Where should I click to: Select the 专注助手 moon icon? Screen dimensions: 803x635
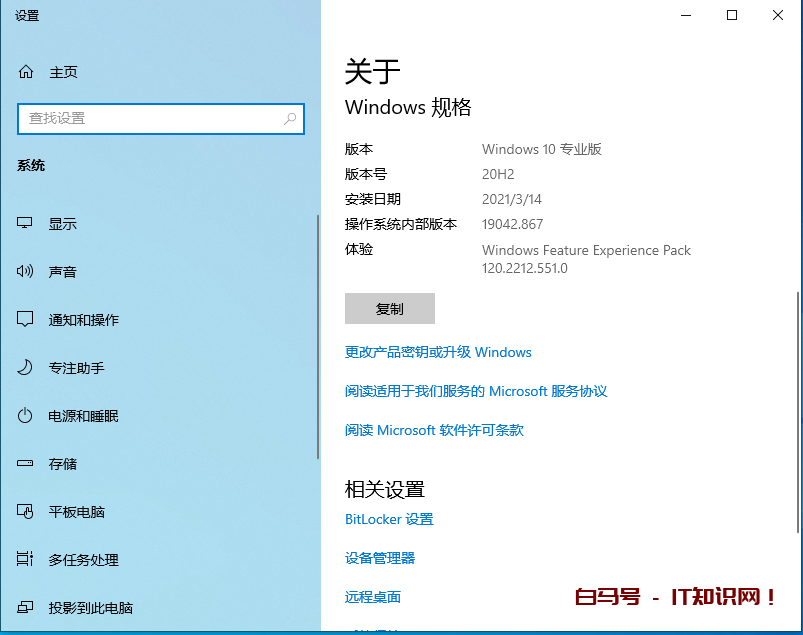(26, 368)
